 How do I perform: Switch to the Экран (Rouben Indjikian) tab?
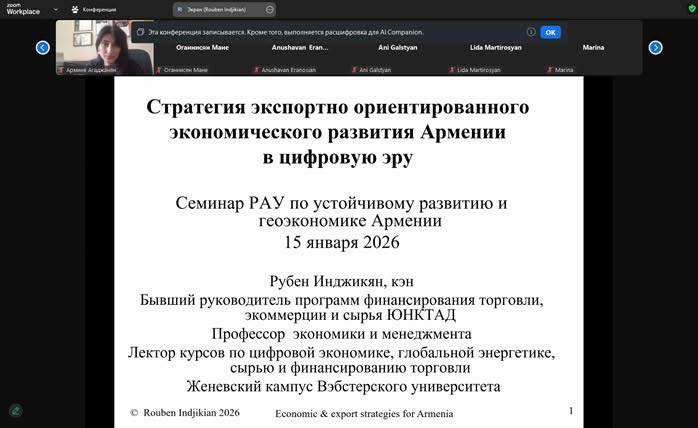pyautogui.click(x=222, y=9)
